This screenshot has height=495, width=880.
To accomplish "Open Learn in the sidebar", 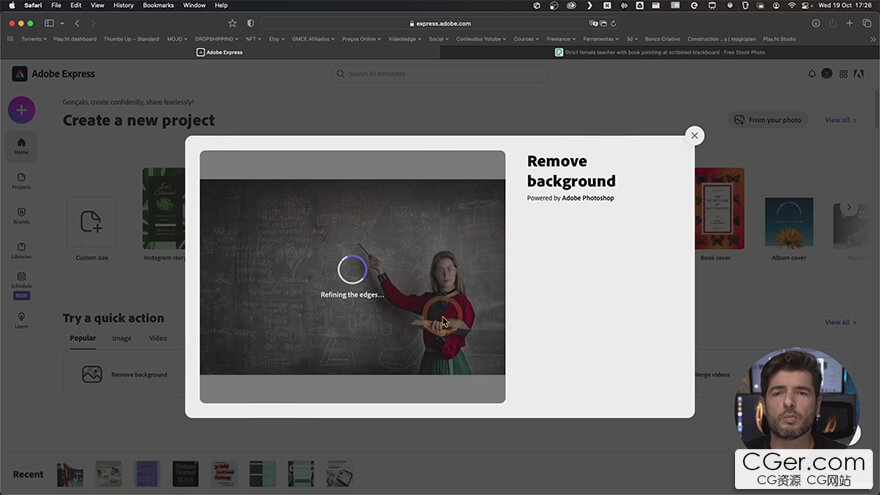I will pyautogui.click(x=21, y=320).
